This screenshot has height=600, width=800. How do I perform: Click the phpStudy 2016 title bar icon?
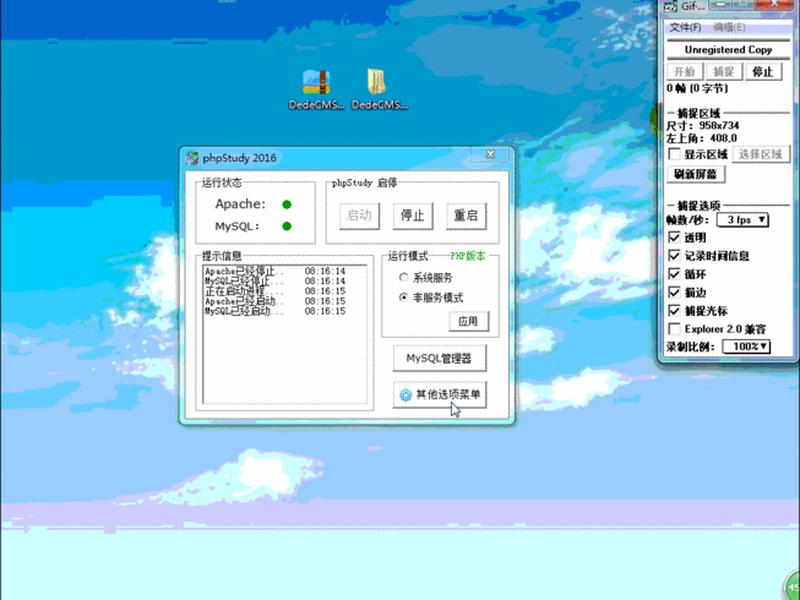click(192, 158)
